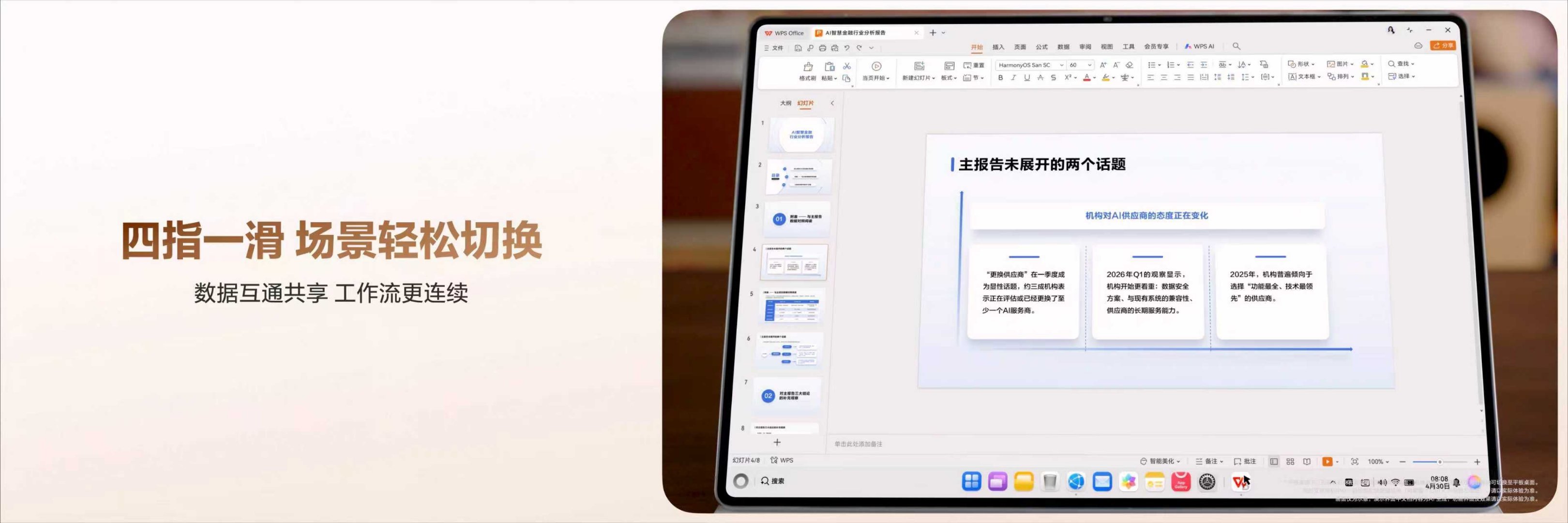Click the Format Painter (格式刷) icon

pyautogui.click(x=808, y=66)
